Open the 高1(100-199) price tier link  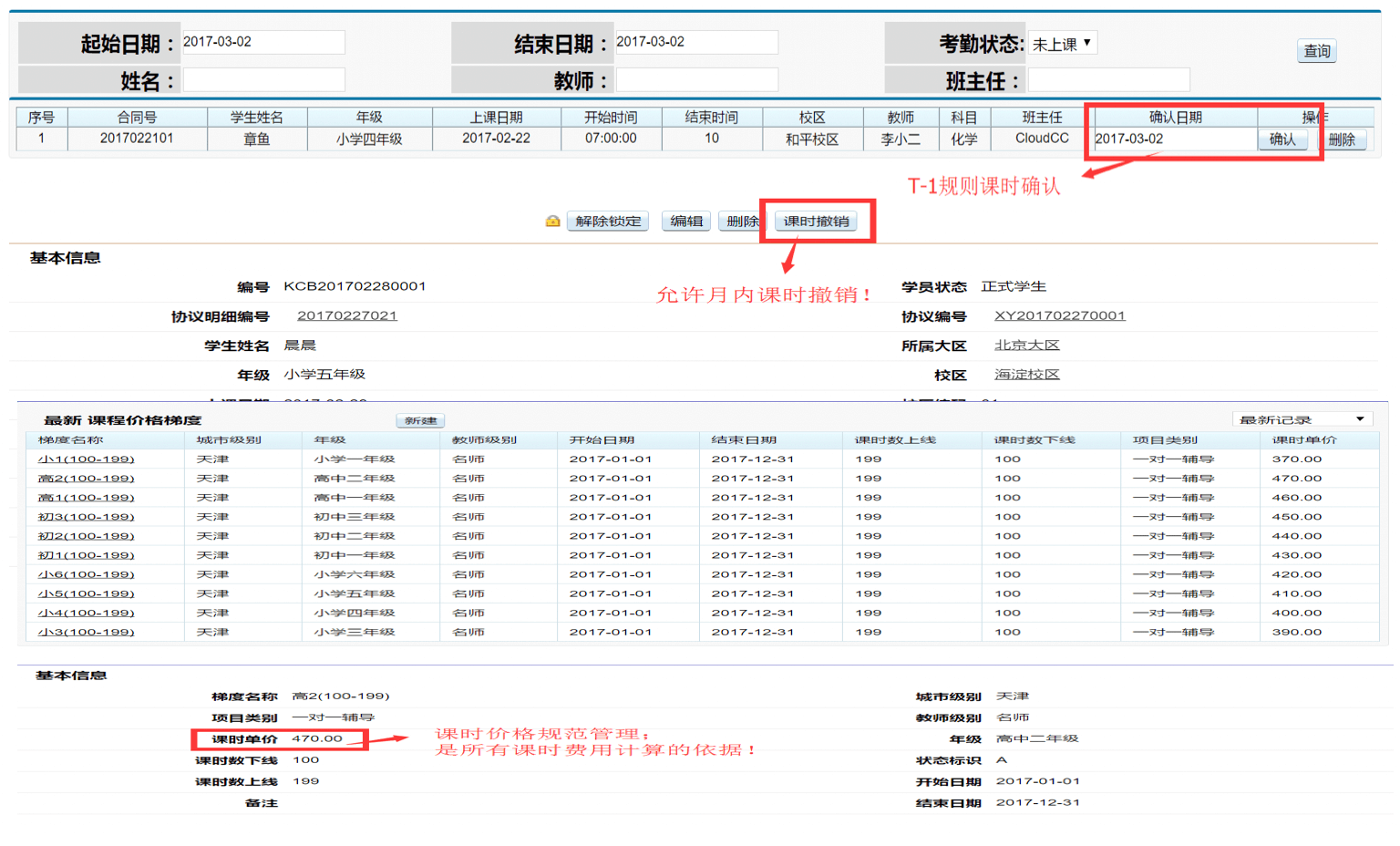(x=86, y=498)
